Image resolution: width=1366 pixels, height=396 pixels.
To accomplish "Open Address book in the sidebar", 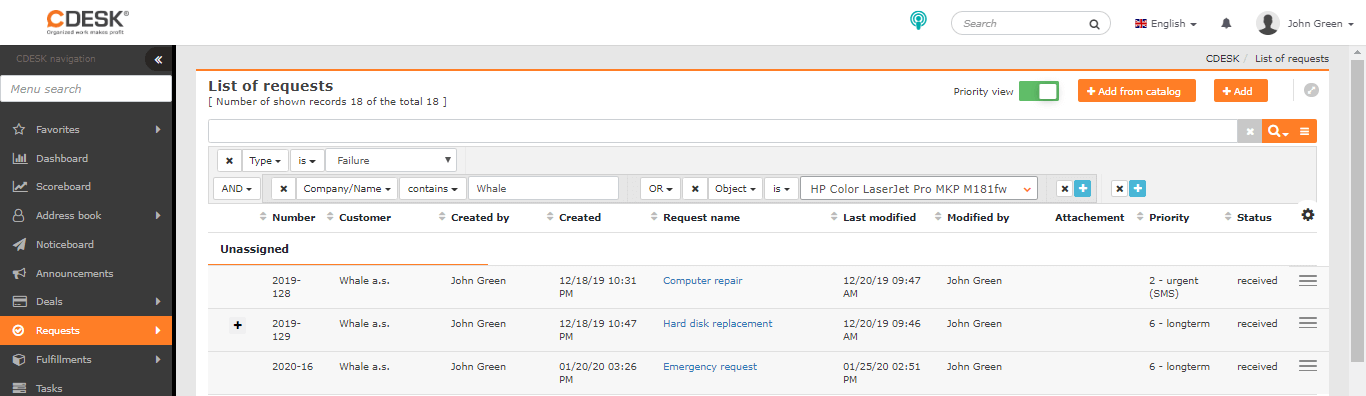I will (x=86, y=215).
